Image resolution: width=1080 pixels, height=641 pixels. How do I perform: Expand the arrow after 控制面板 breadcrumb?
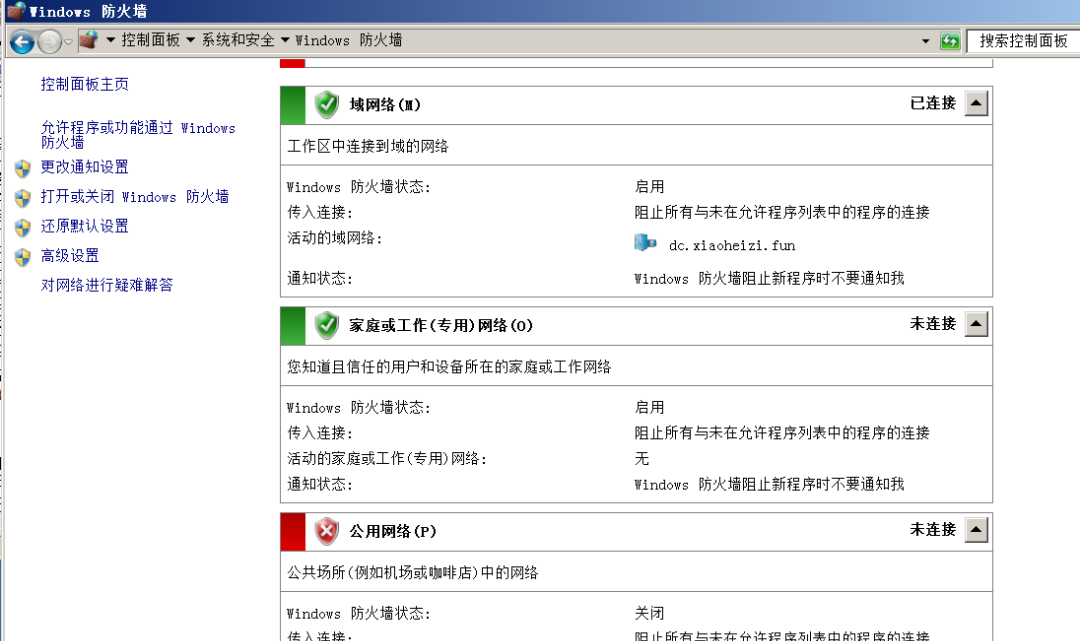(191, 40)
